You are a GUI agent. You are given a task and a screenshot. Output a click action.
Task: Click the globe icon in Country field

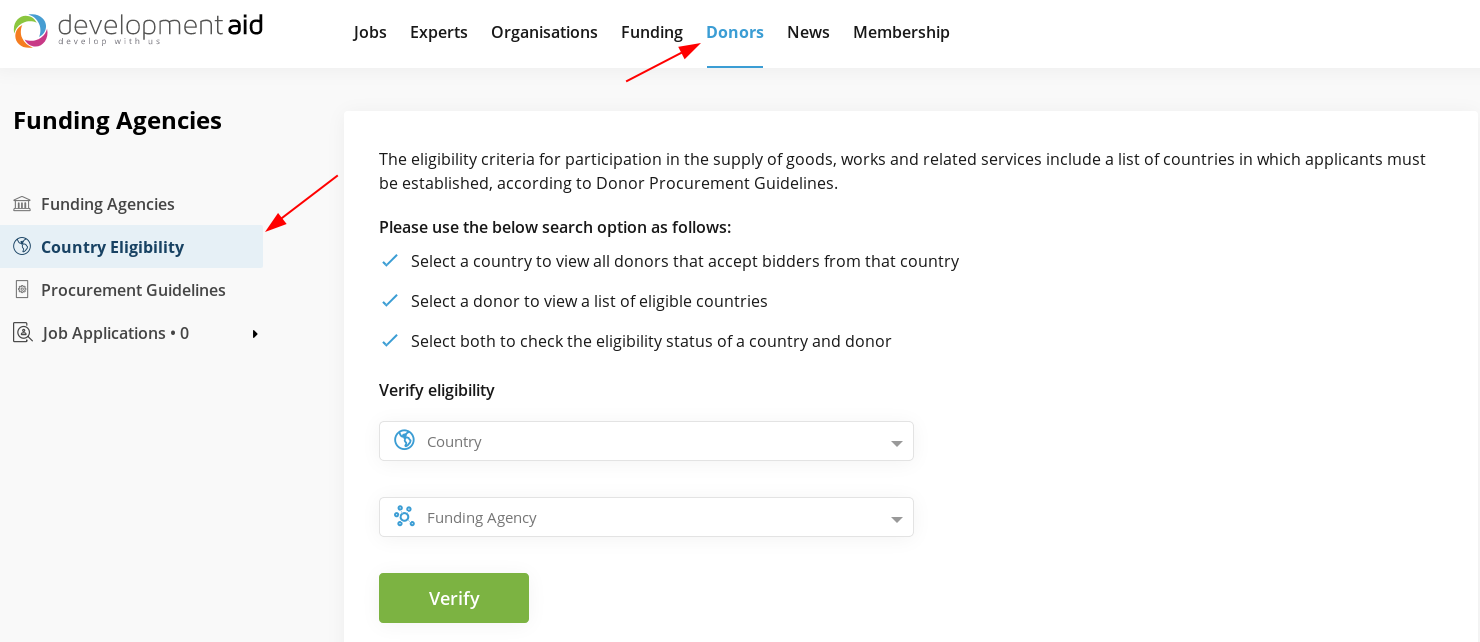404,441
